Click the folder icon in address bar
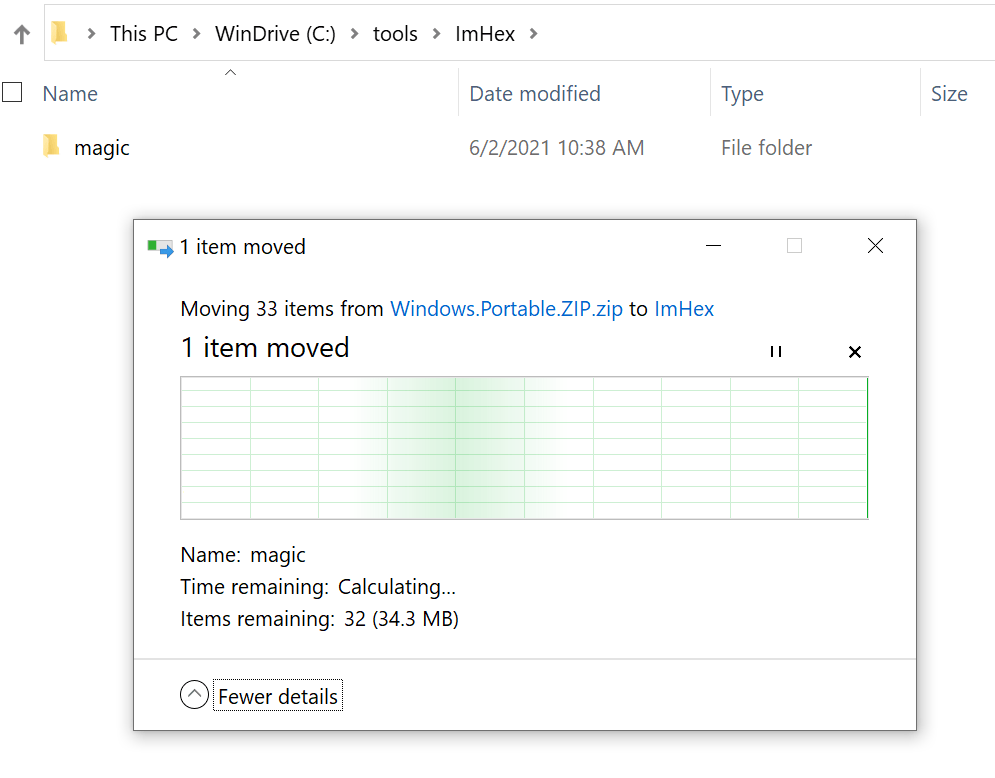Viewport: 995px width, 778px height. 60,32
